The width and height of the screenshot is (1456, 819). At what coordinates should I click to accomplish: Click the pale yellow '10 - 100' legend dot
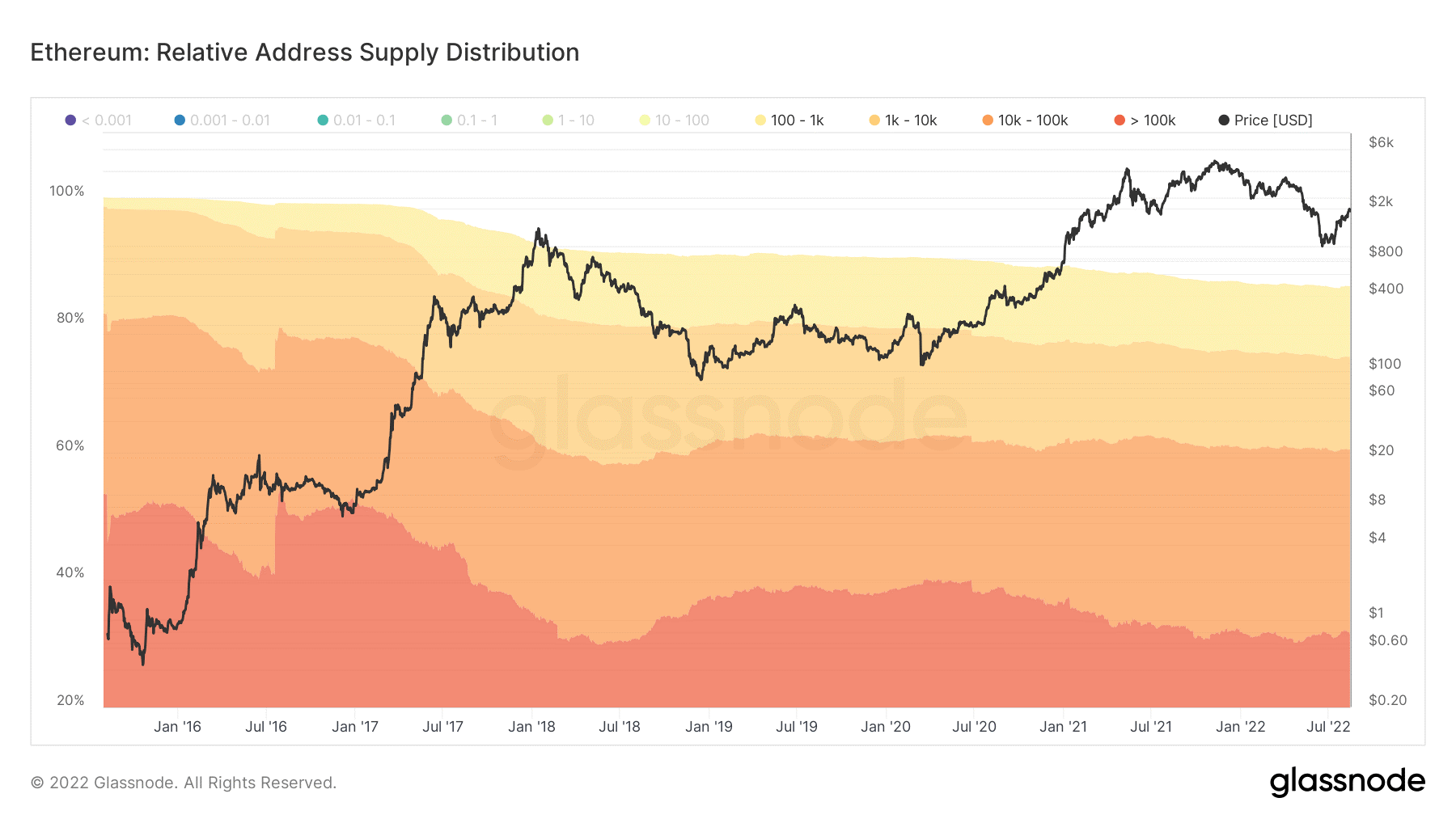click(645, 120)
